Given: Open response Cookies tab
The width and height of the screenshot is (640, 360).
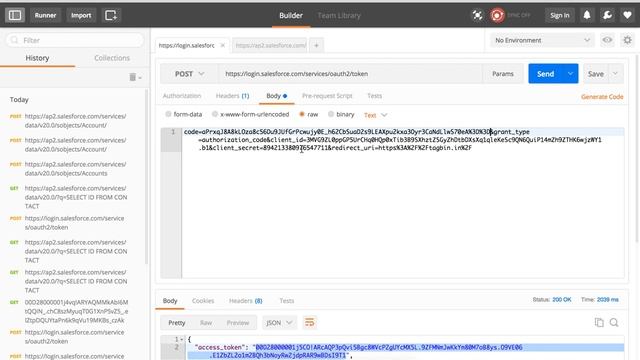Looking at the screenshot, I should coord(203,301).
